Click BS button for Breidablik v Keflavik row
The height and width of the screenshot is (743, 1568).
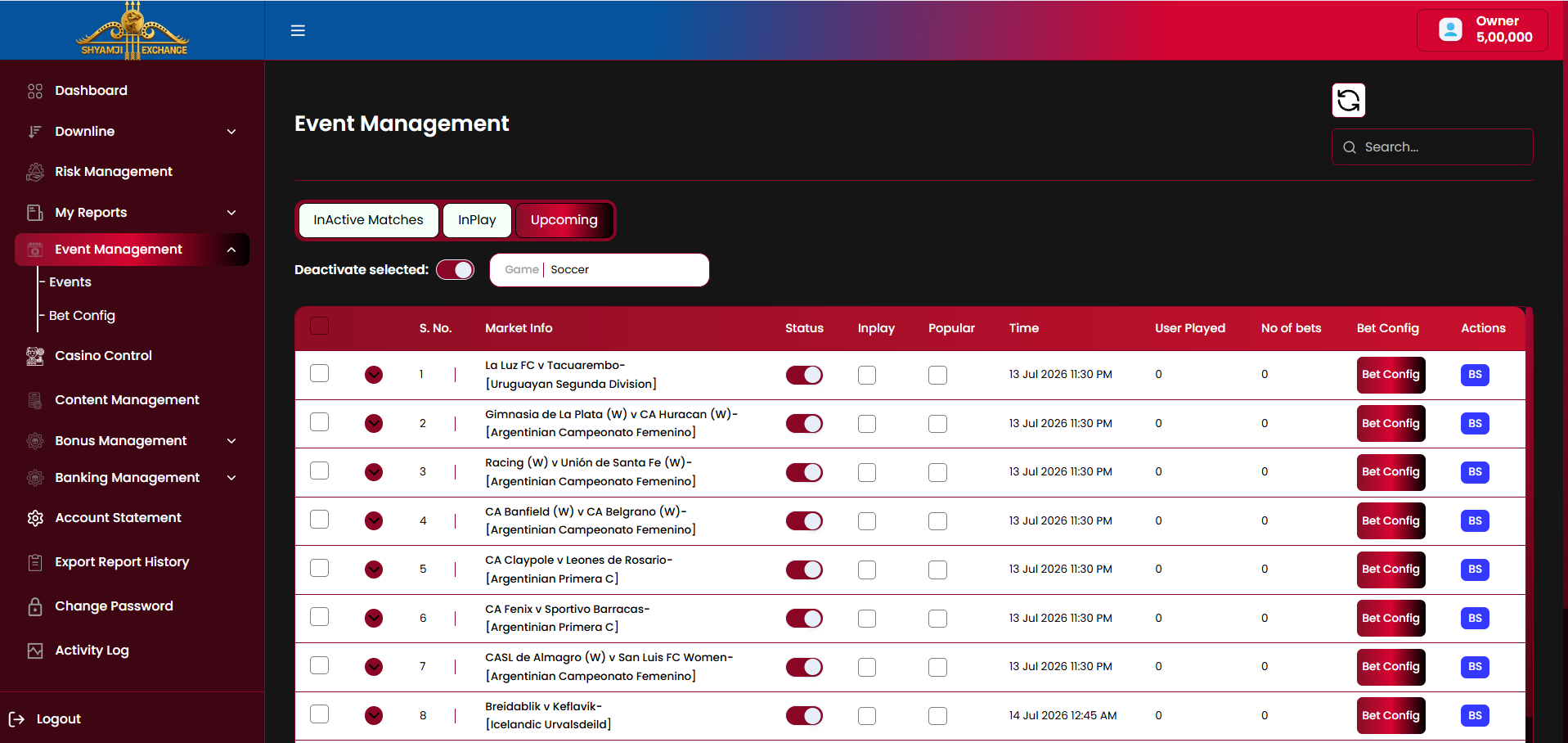pyautogui.click(x=1475, y=716)
